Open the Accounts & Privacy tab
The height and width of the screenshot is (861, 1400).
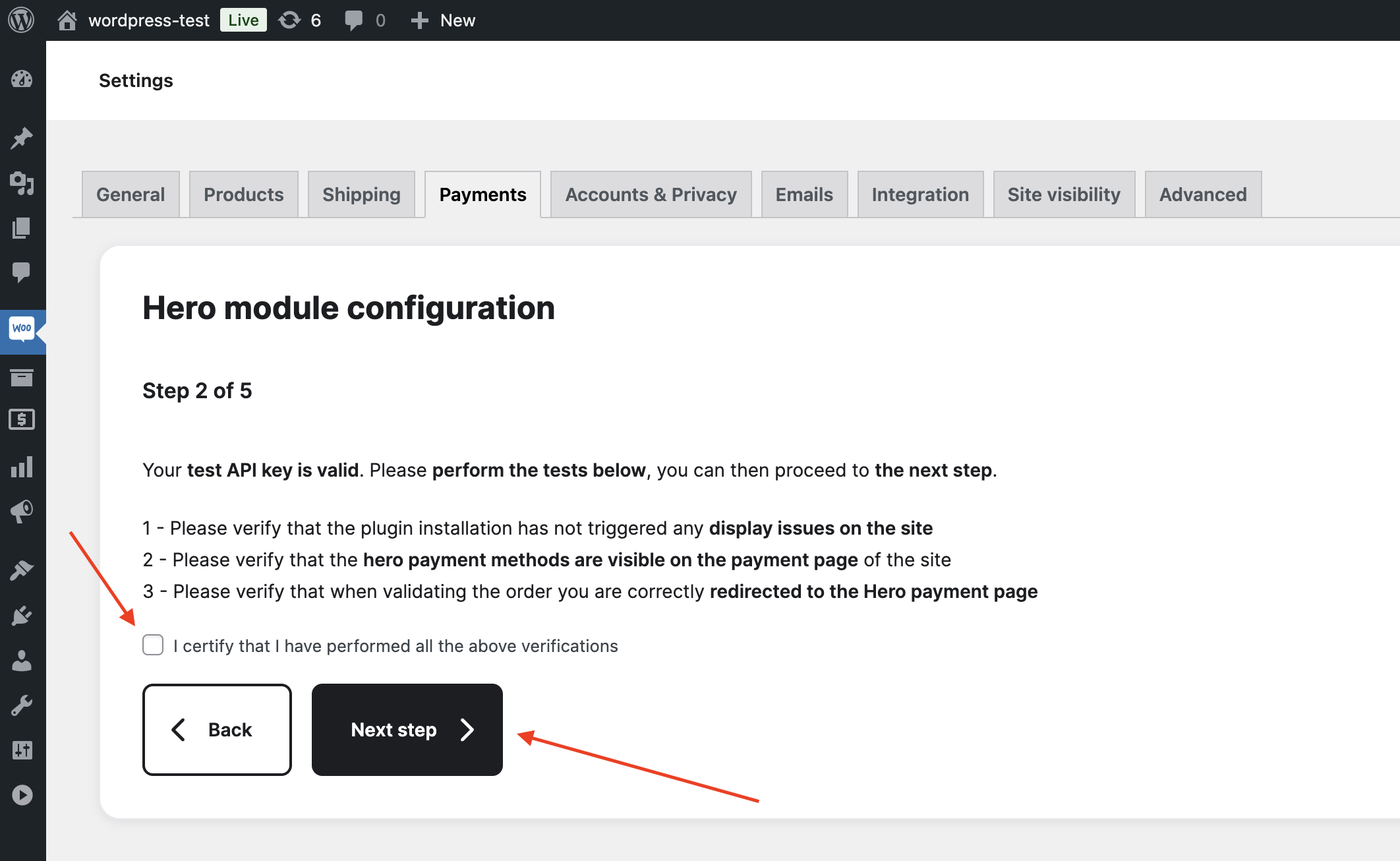coord(651,194)
